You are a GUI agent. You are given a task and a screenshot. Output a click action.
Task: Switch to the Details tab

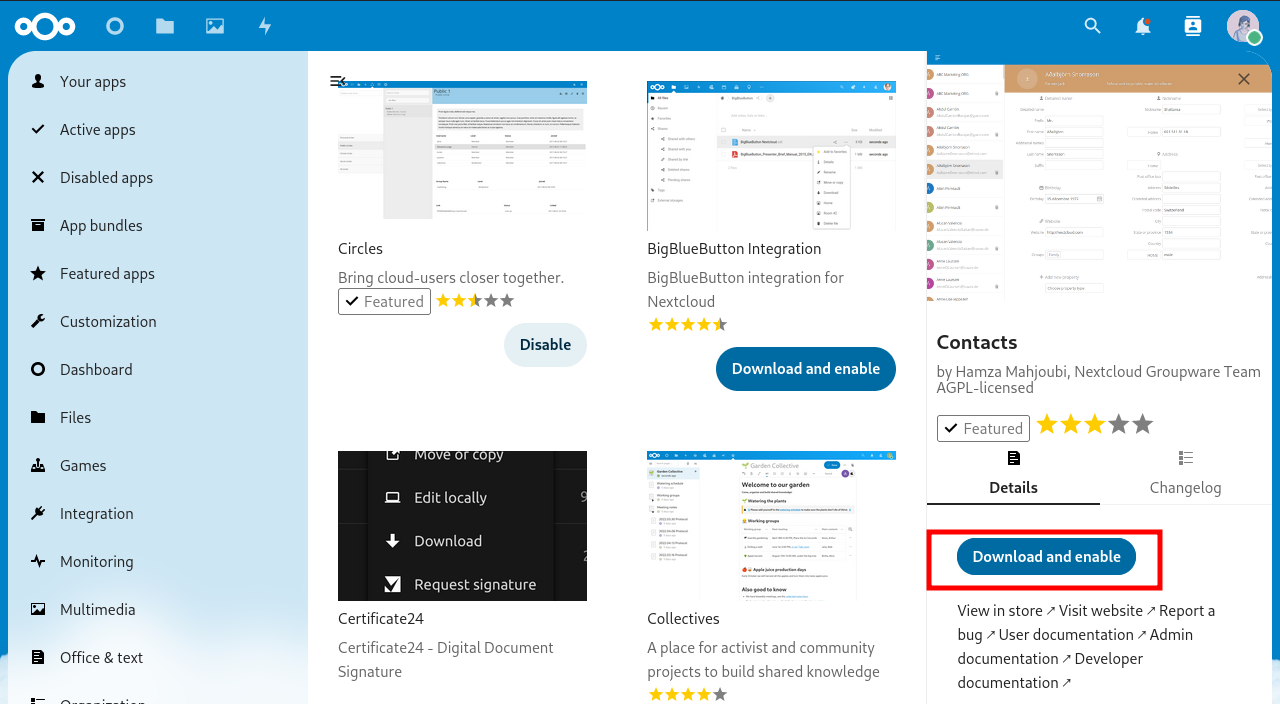coord(1013,473)
